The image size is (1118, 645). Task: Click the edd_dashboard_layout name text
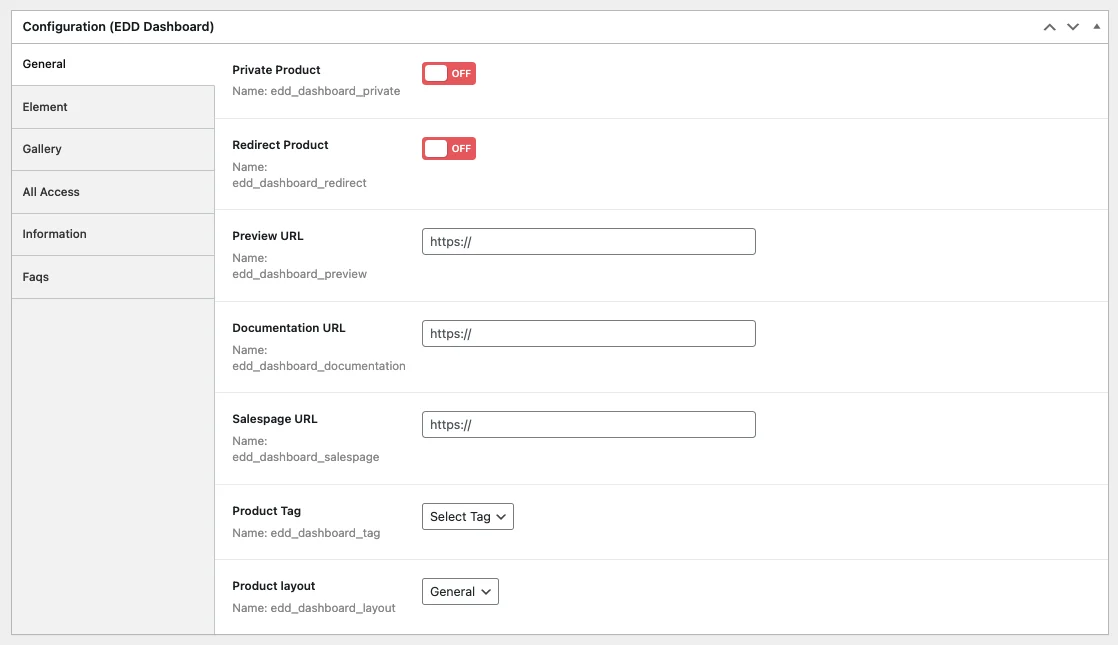pyautogui.click(x=333, y=608)
